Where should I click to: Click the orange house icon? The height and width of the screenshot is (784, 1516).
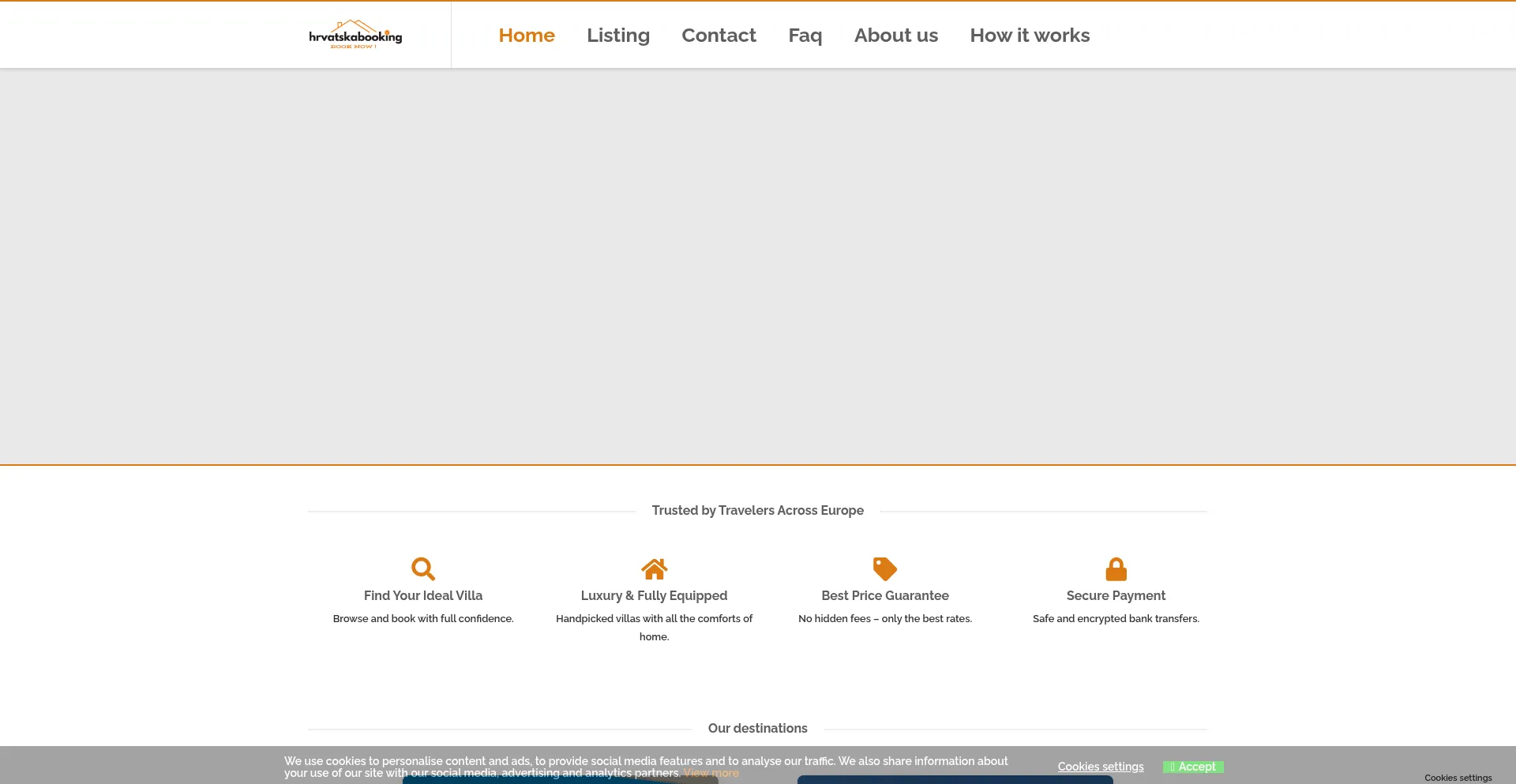654,568
